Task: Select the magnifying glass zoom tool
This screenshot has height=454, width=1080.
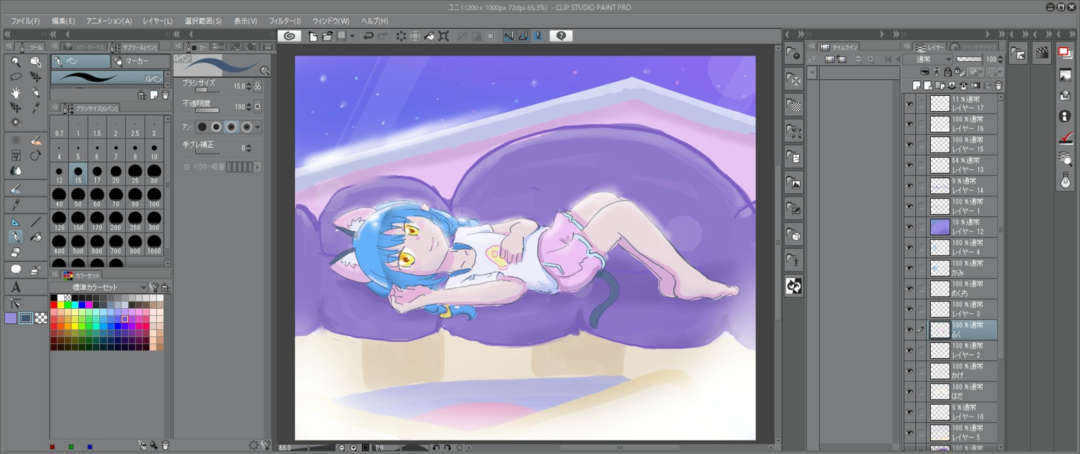Action: [x=16, y=61]
